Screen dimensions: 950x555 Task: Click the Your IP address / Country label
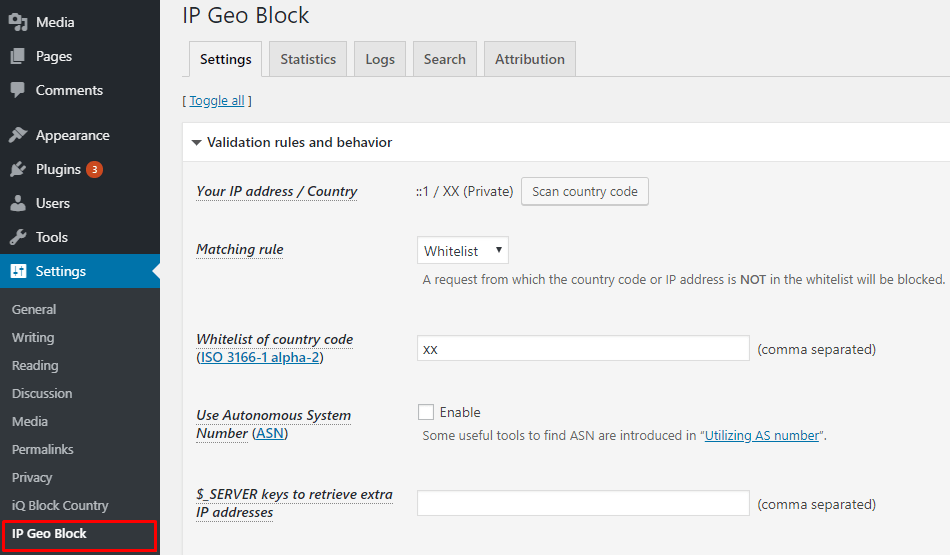pyautogui.click(x=277, y=191)
